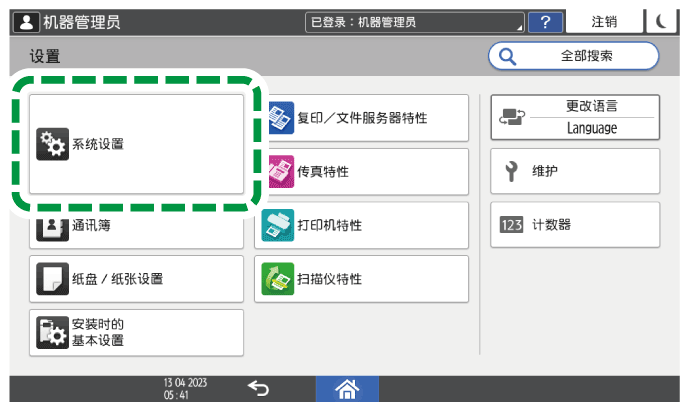690x407 pixels.
Task: Open 安装时的基本设置 icon
Action: (x=52, y=332)
